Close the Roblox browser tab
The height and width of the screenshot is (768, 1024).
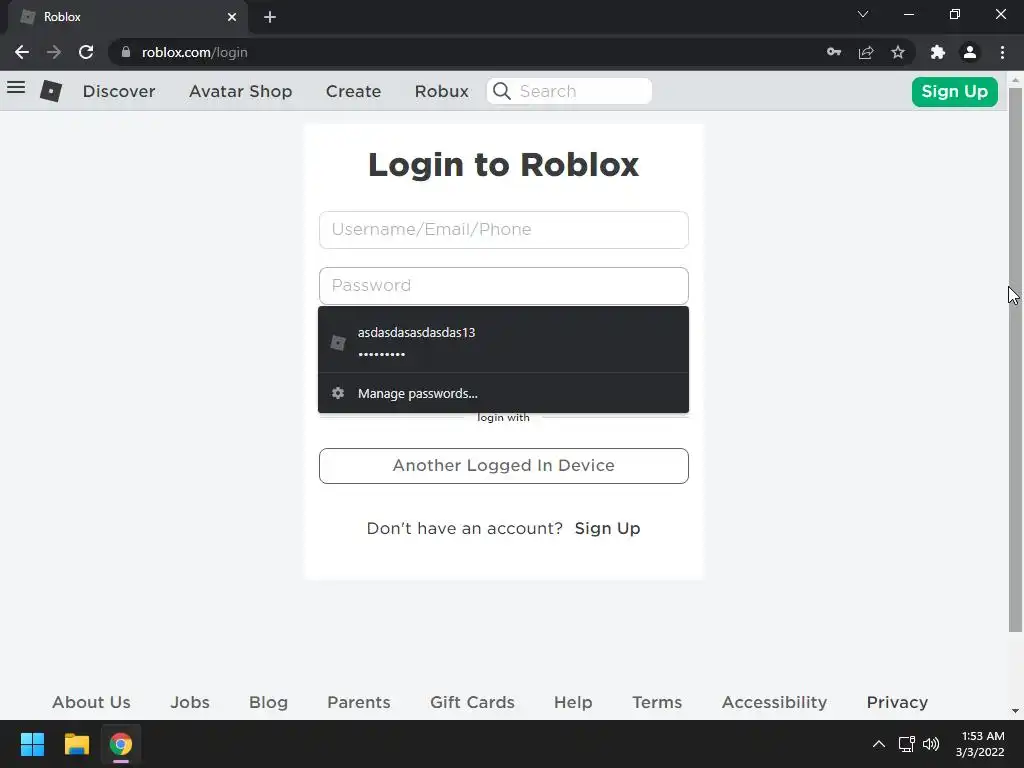coord(232,17)
